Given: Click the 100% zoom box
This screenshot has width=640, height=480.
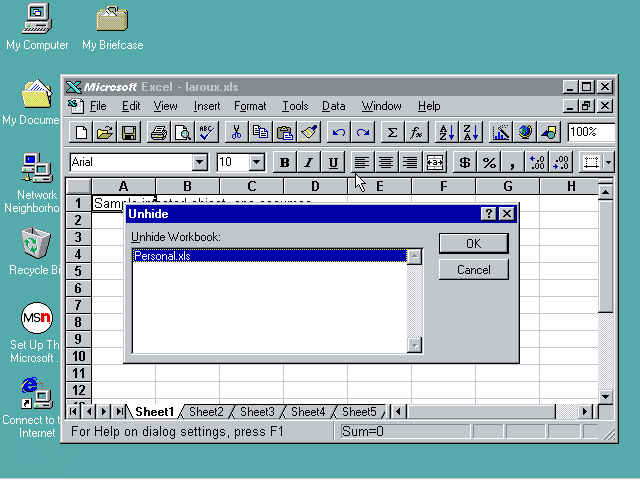Looking at the screenshot, I should [x=591, y=132].
